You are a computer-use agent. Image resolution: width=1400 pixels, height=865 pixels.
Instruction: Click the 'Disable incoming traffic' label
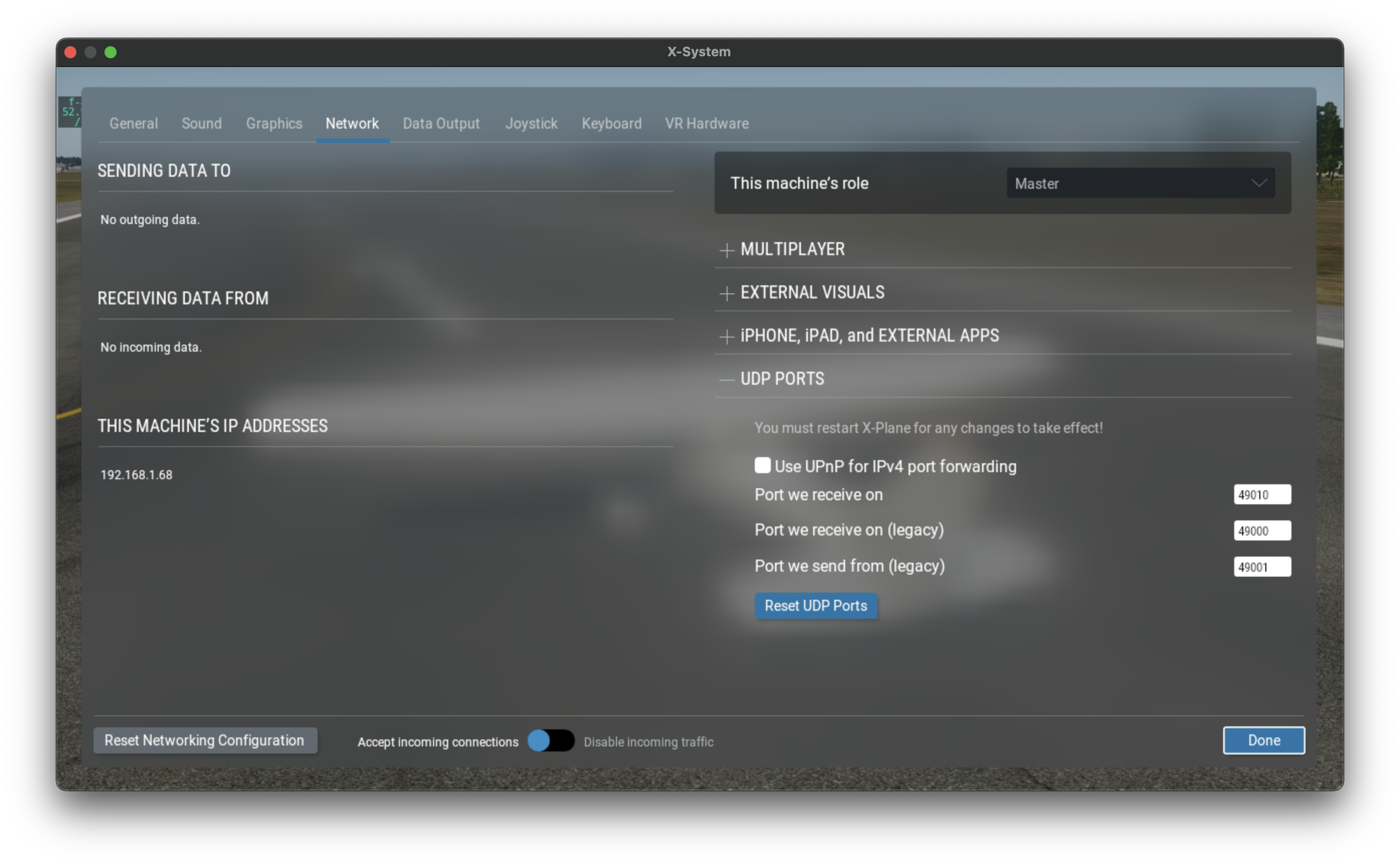pos(648,742)
